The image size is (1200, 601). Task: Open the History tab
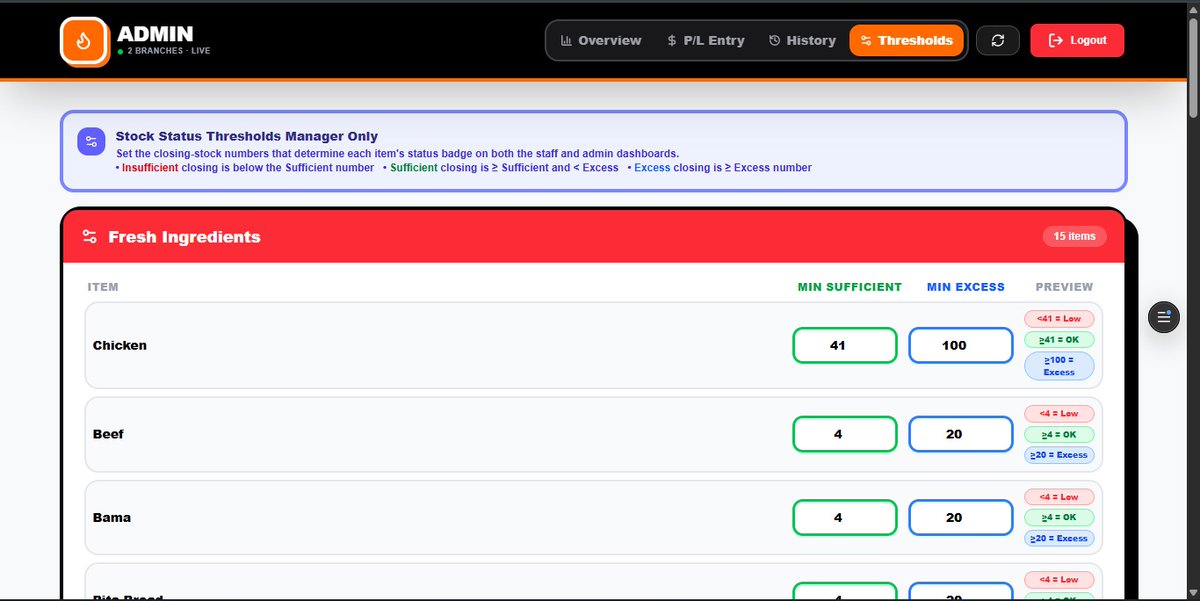point(802,41)
